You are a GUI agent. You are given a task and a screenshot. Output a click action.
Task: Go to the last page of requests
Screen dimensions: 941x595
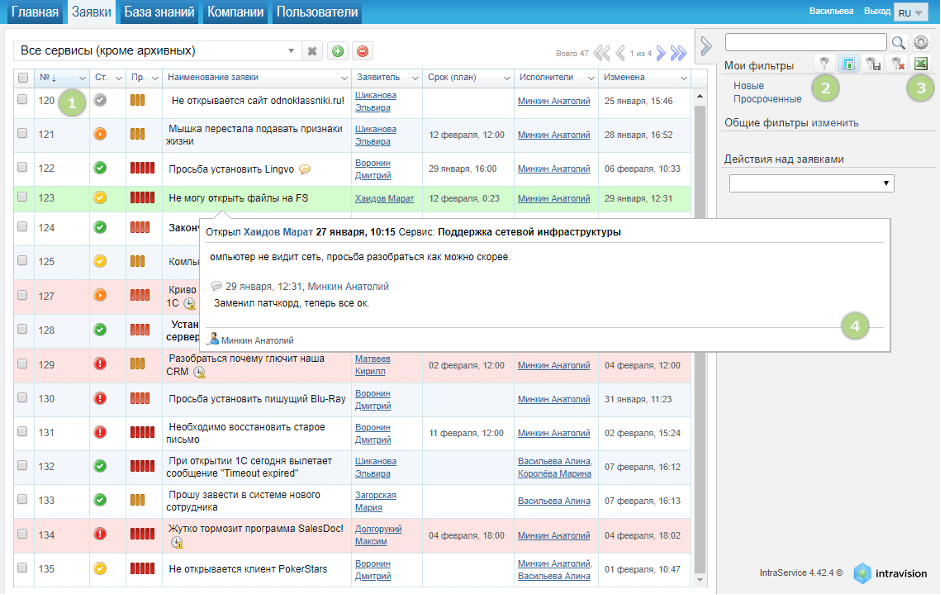pyautogui.click(x=679, y=53)
